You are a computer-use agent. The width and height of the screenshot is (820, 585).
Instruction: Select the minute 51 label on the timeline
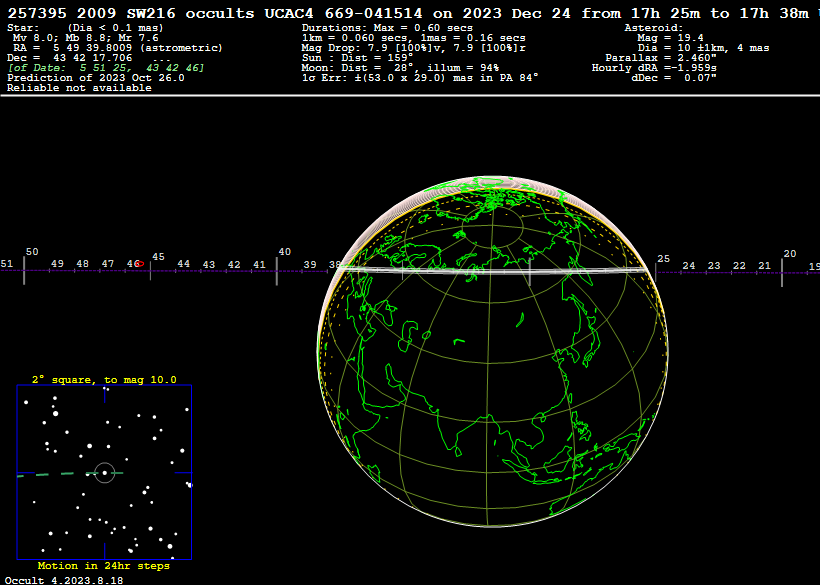[x=6, y=263]
